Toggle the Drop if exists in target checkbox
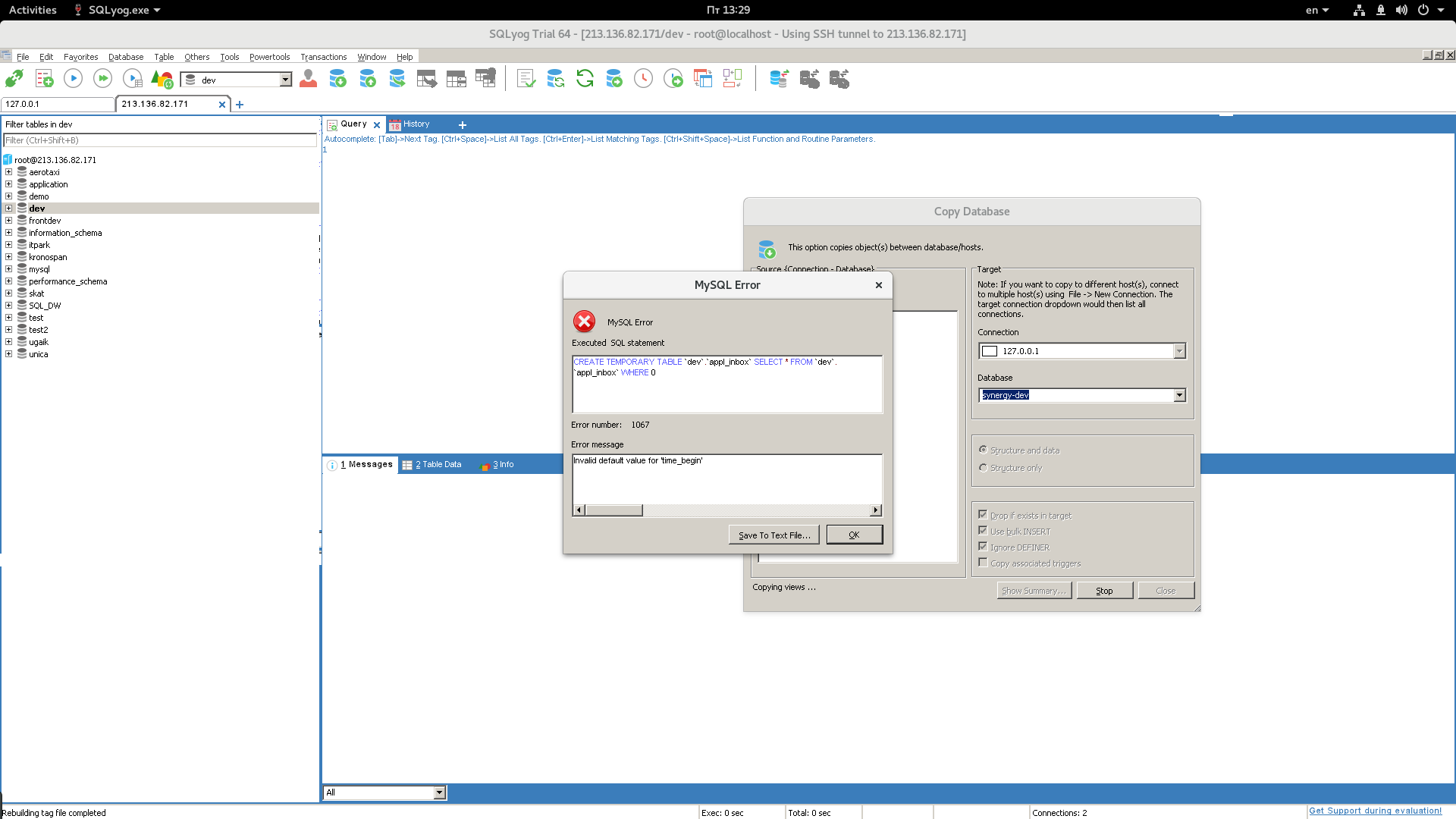The image size is (1456, 819). point(983,515)
